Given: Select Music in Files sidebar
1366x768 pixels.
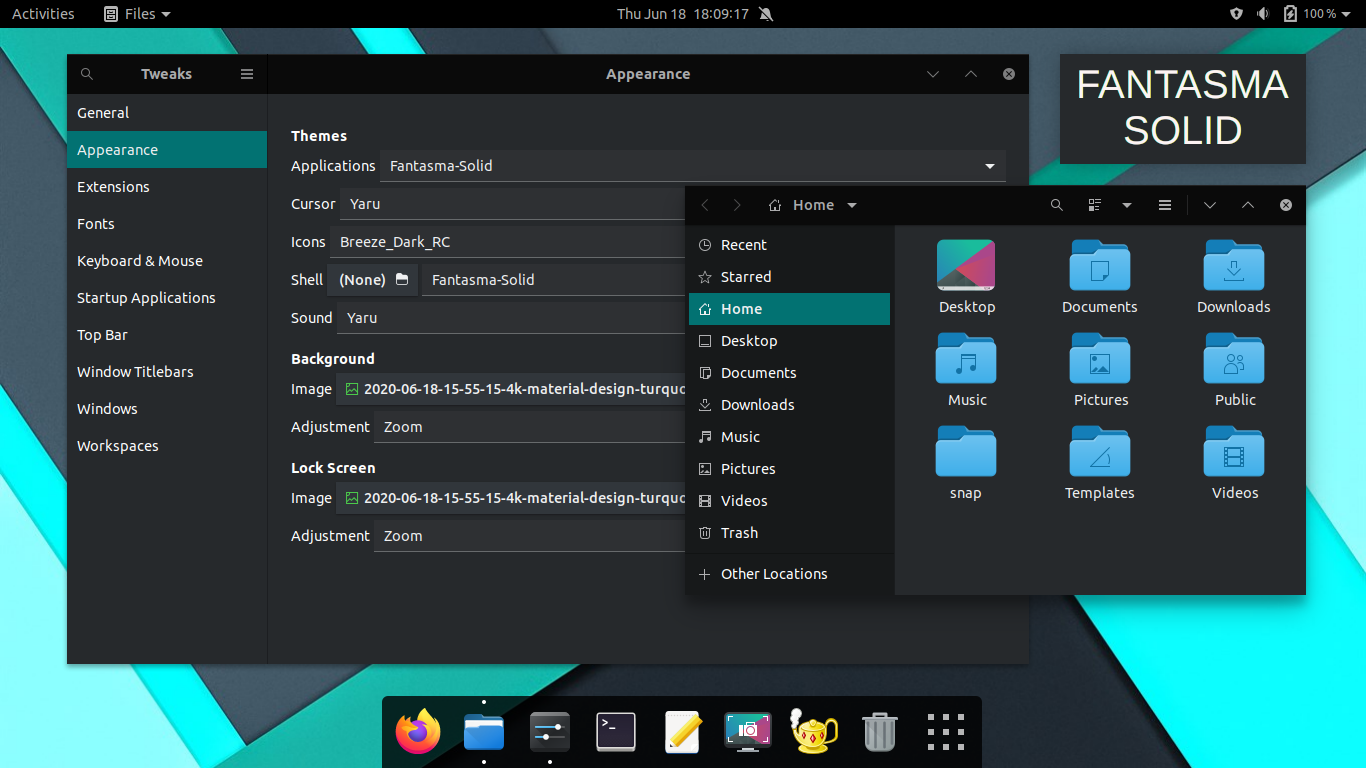Looking at the screenshot, I should [789, 437].
